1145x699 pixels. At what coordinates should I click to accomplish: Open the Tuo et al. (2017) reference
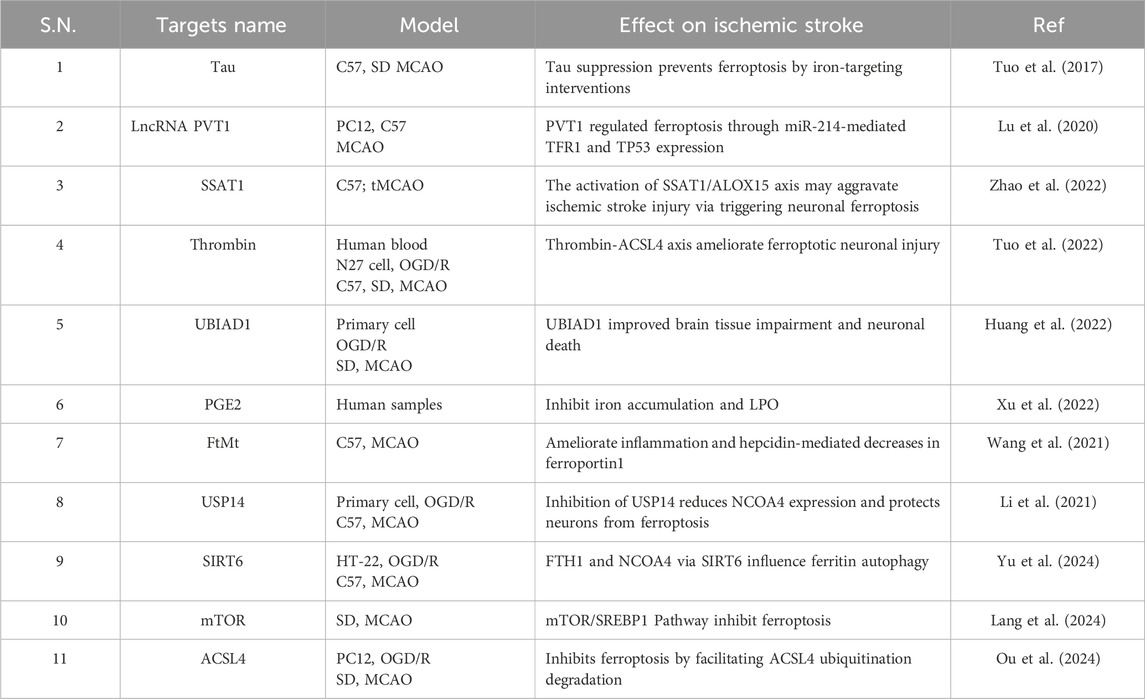(x=1048, y=67)
